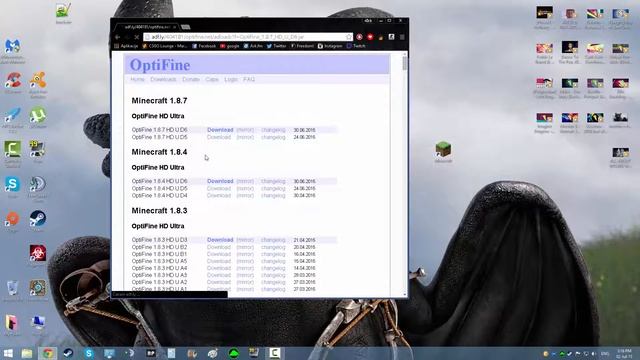Image resolution: width=640 pixels, height=360 pixels.
Task: Switch to Chrome in taskbar
Action: click(48, 353)
